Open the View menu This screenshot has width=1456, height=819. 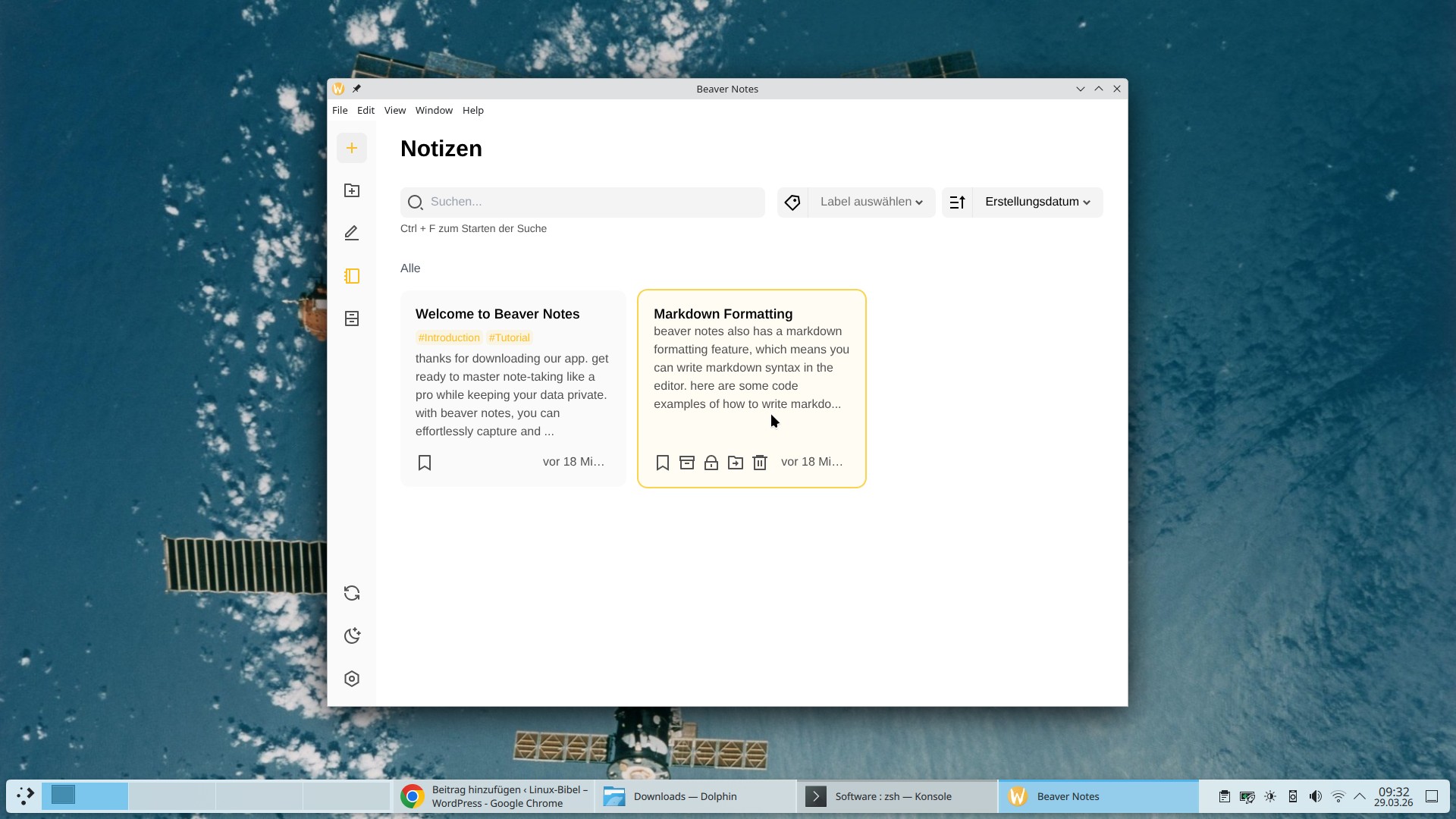(x=394, y=110)
